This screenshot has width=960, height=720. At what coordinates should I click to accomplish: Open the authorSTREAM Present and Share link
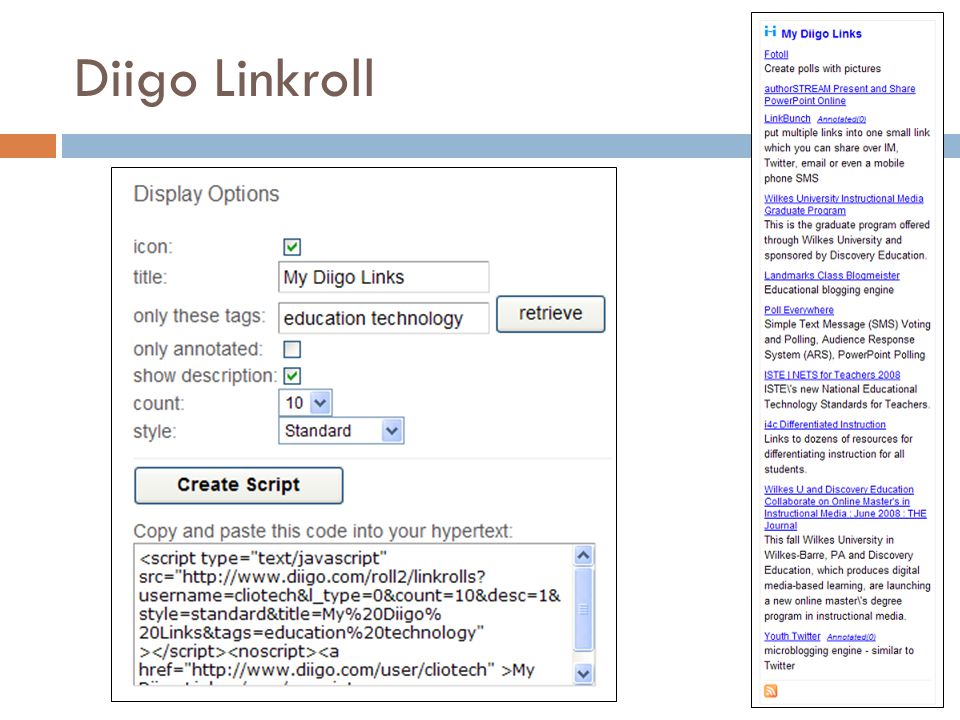(x=839, y=94)
